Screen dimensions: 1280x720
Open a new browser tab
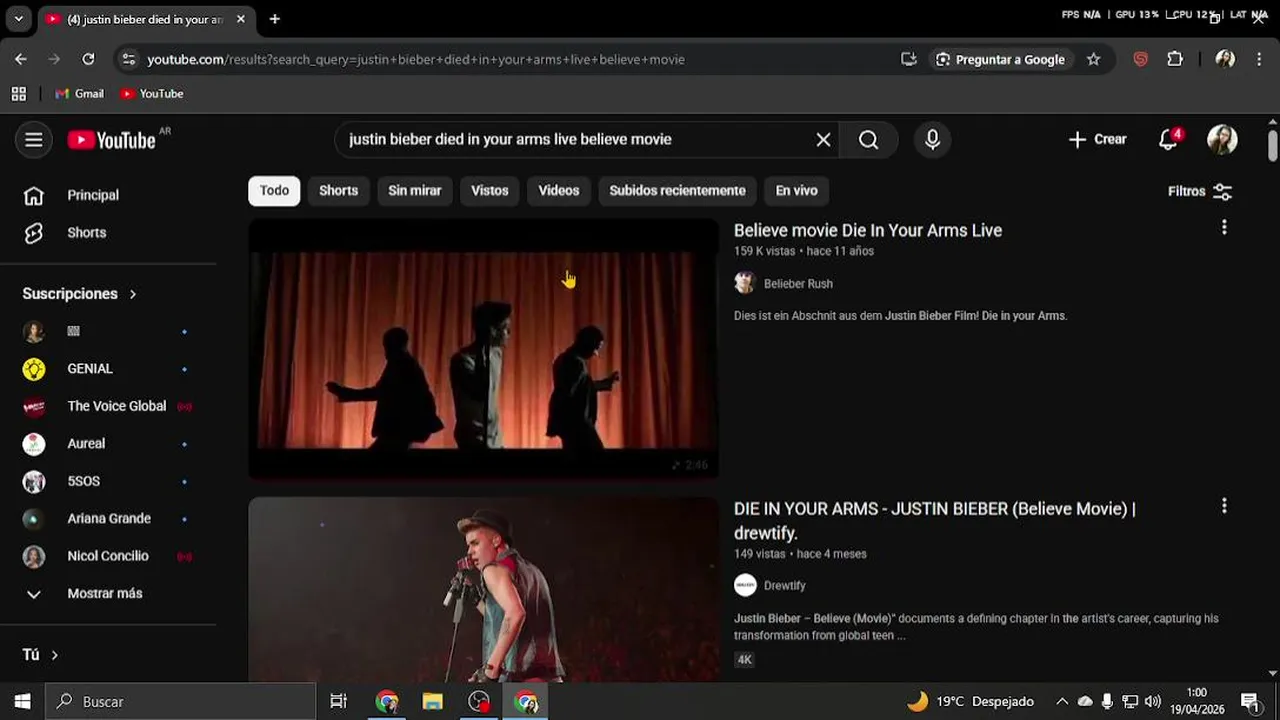coord(275,19)
